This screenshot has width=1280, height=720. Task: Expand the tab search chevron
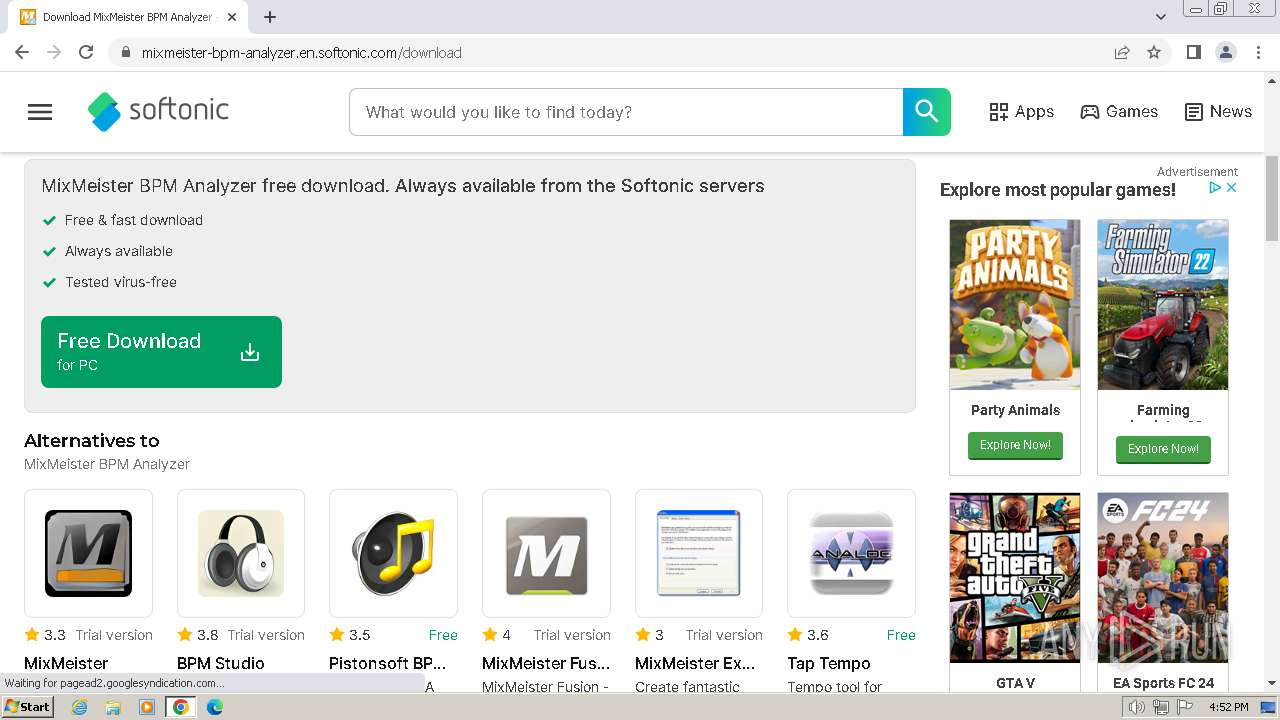coord(1161,17)
